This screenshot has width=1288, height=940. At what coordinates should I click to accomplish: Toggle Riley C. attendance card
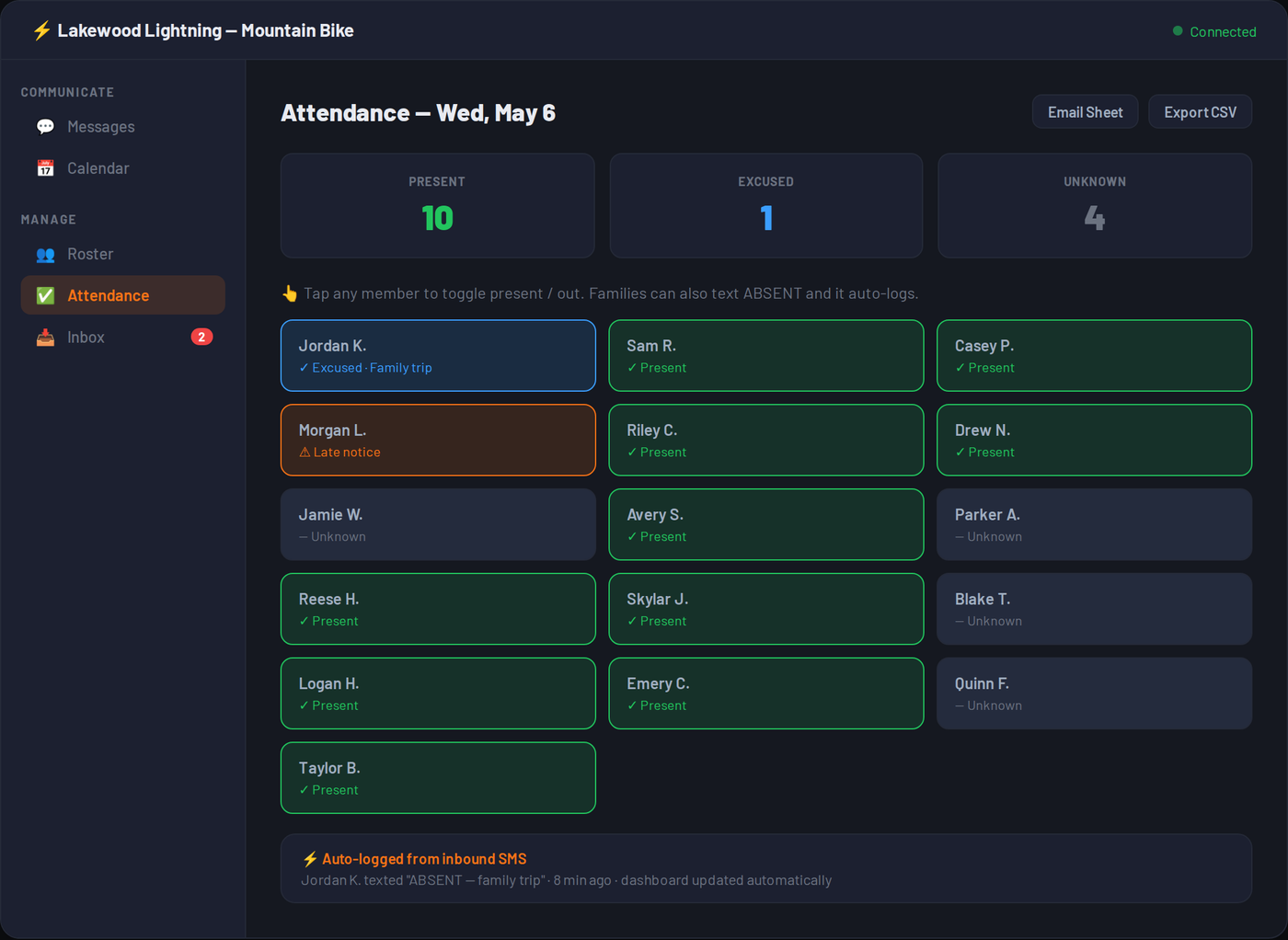(766, 441)
